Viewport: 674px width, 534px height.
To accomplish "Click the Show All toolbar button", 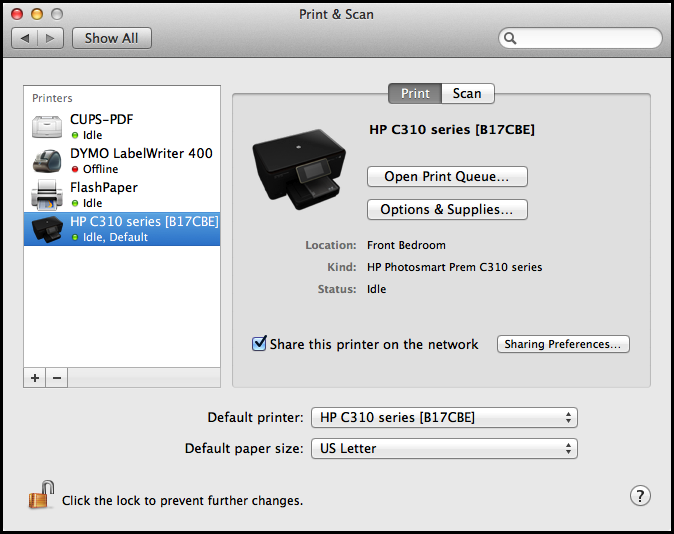I will [111, 38].
